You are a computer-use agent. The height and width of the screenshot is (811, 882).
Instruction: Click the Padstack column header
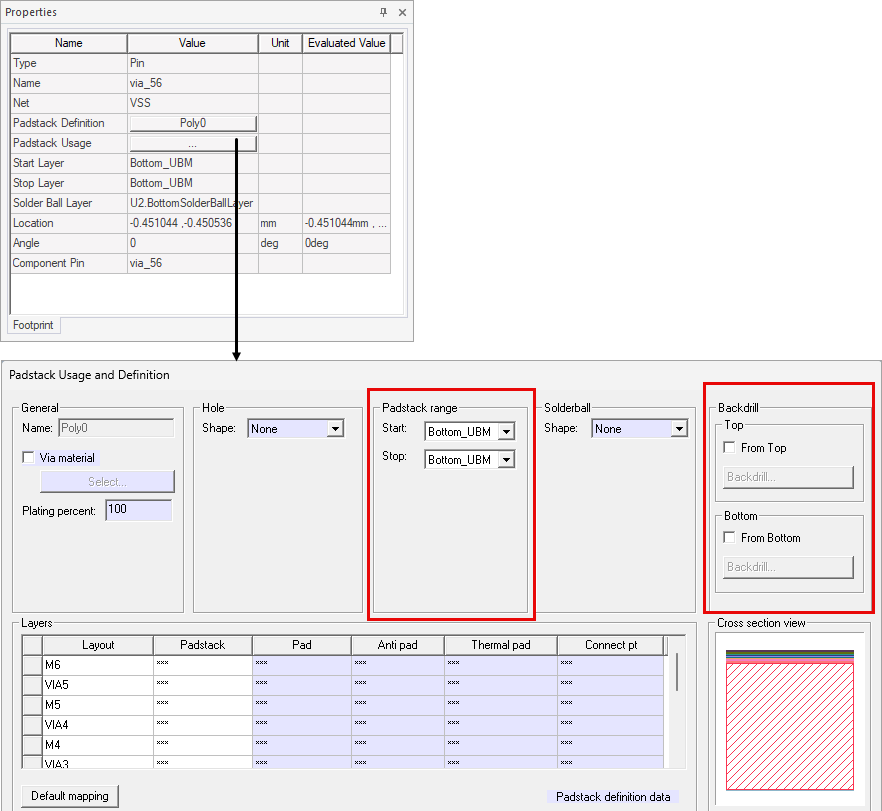pos(202,645)
